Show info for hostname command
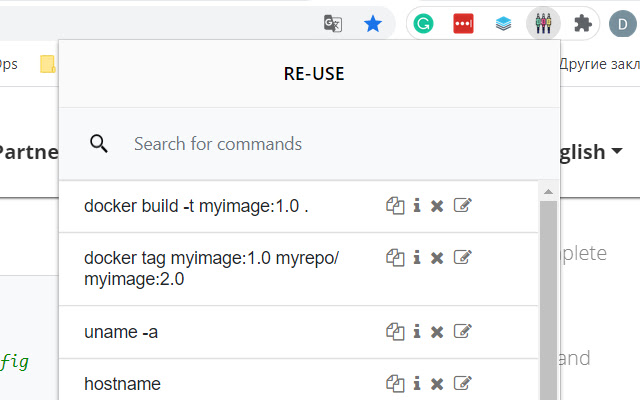The height and width of the screenshot is (400, 640). [x=417, y=384]
